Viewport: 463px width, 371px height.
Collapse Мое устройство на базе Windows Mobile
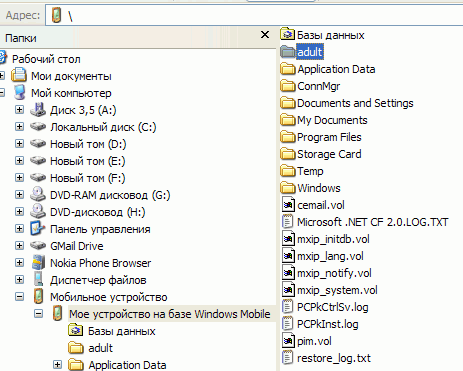coord(38,314)
